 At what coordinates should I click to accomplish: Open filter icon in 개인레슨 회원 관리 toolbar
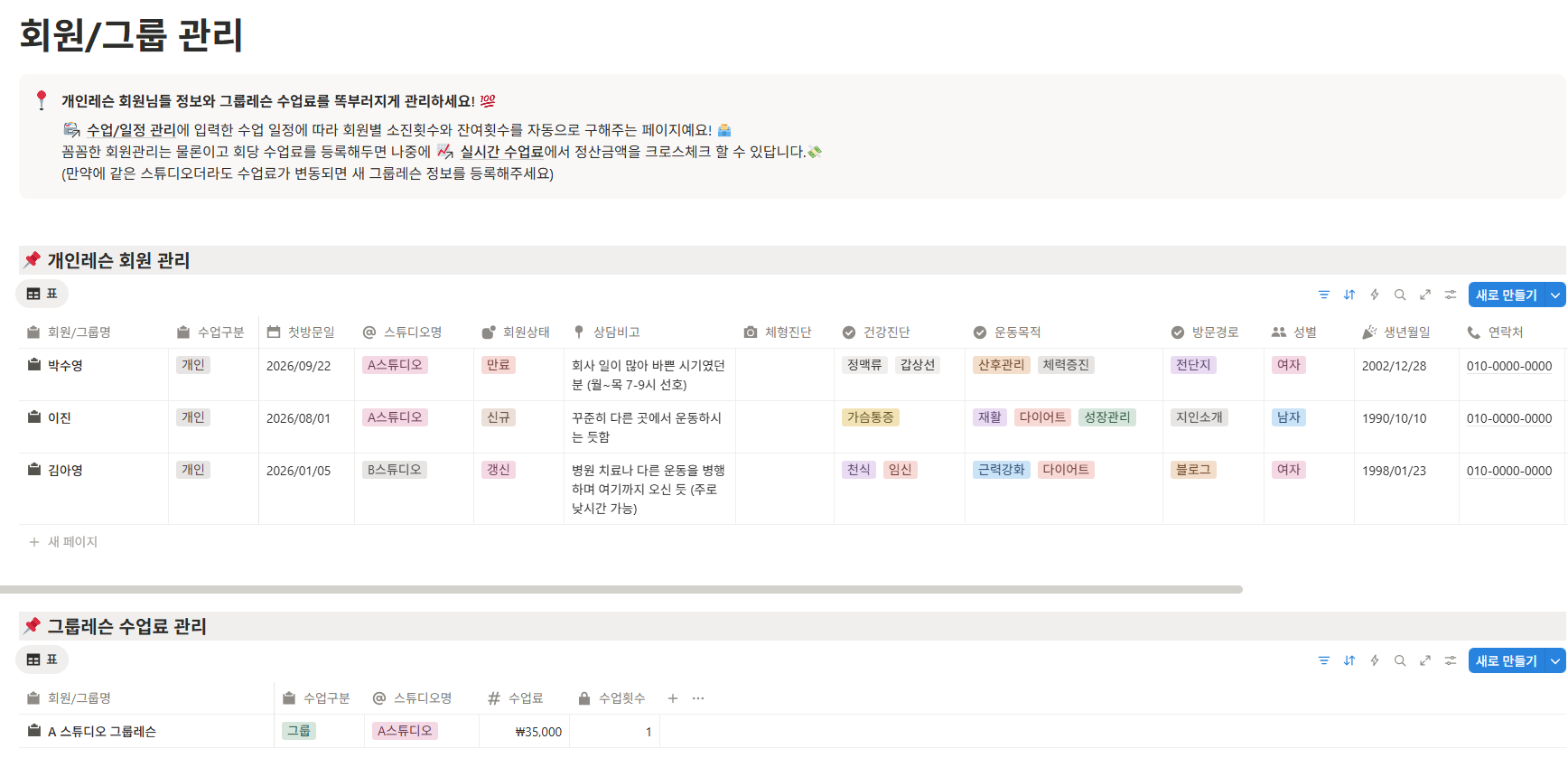tap(1324, 295)
